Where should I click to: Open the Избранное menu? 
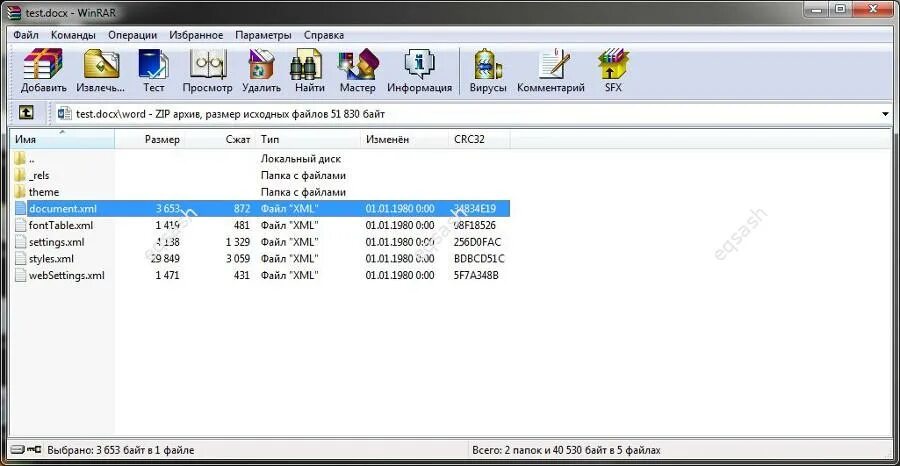pyautogui.click(x=196, y=35)
